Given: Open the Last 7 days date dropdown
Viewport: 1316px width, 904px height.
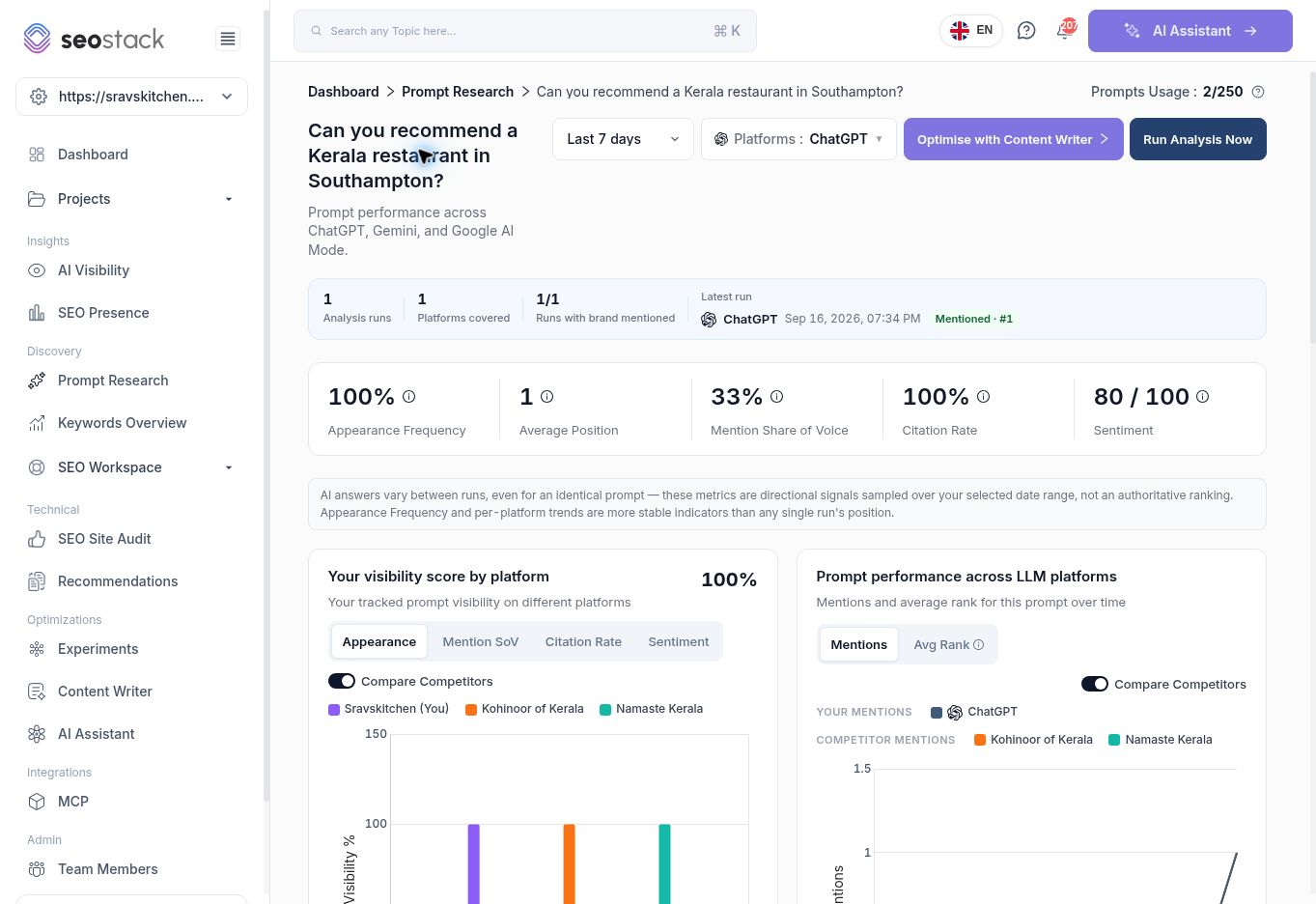Looking at the screenshot, I should point(623,139).
